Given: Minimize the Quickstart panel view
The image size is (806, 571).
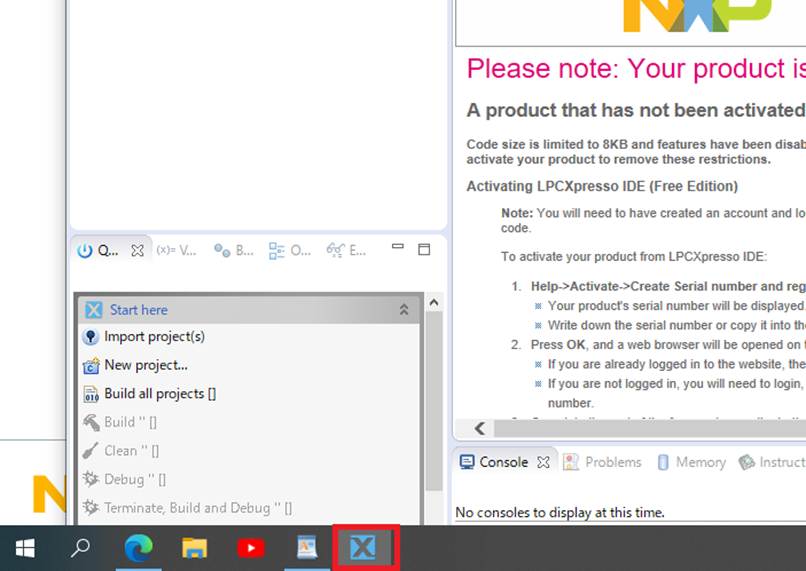Looking at the screenshot, I should pyautogui.click(x=397, y=248).
